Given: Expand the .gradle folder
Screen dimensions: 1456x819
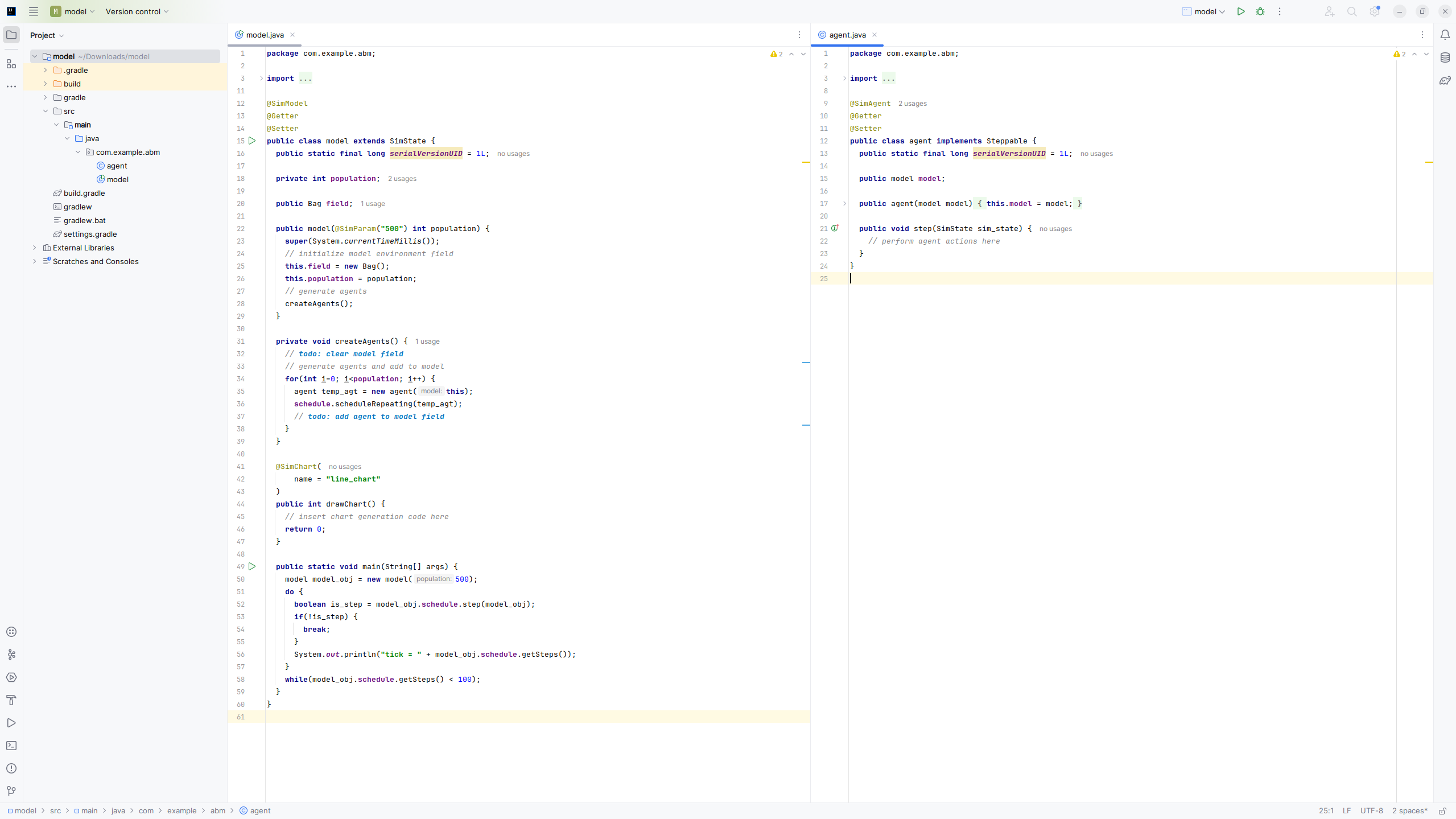Looking at the screenshot, I should [x=46, y=70].
